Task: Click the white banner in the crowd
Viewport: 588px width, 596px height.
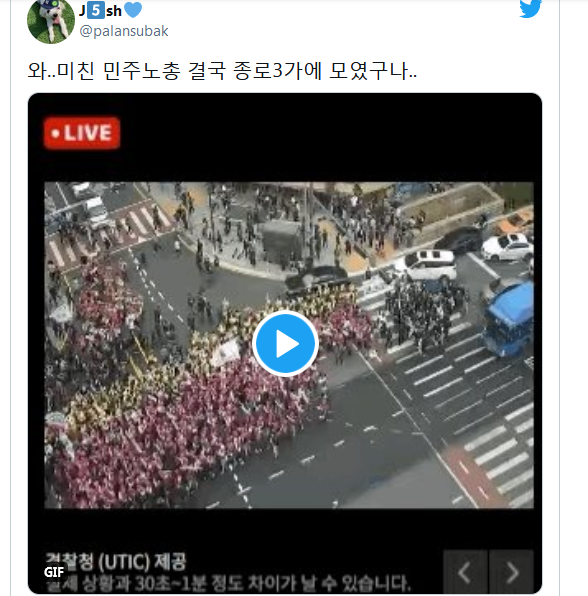Action: pos(225,353)
